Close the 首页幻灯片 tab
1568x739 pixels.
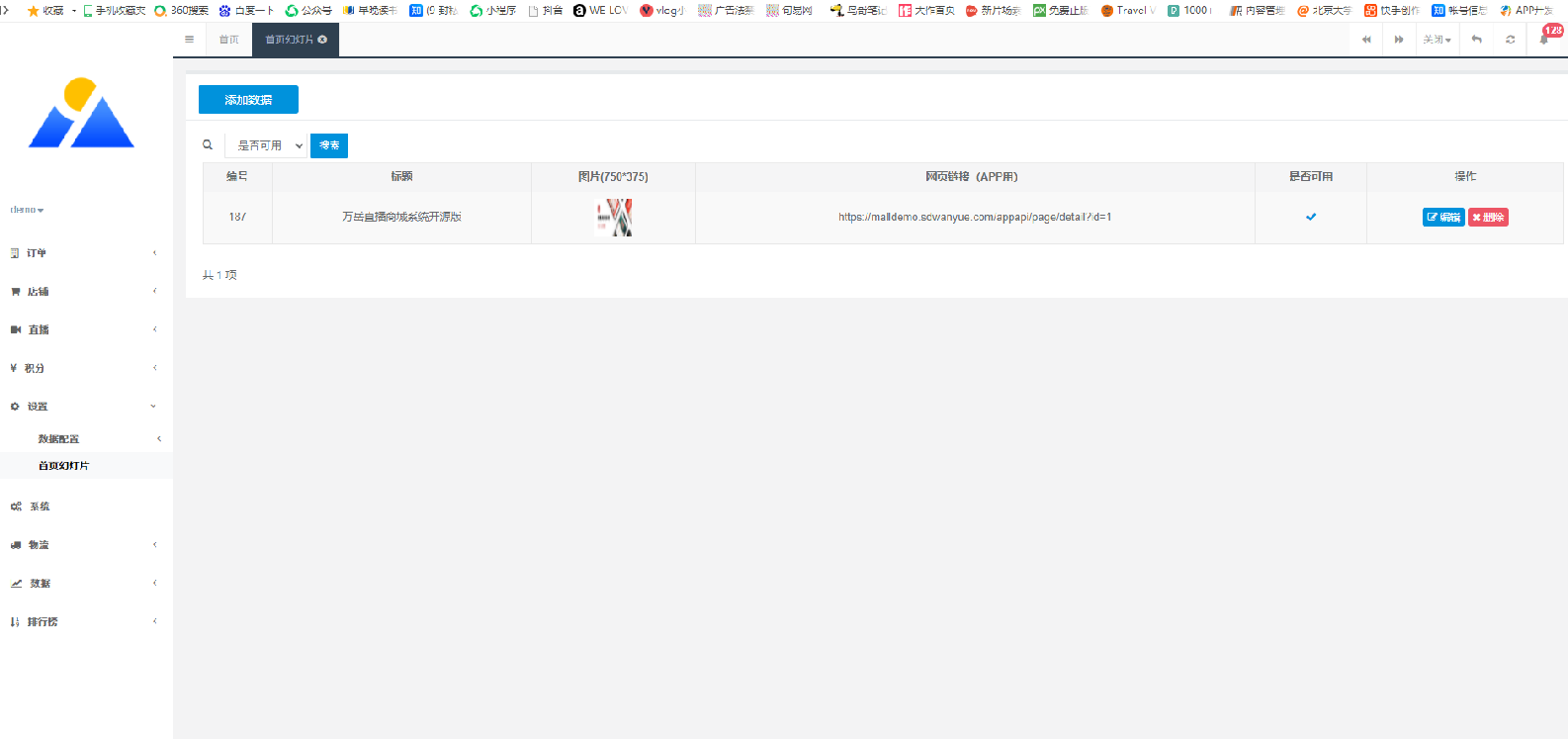(322, 40)
